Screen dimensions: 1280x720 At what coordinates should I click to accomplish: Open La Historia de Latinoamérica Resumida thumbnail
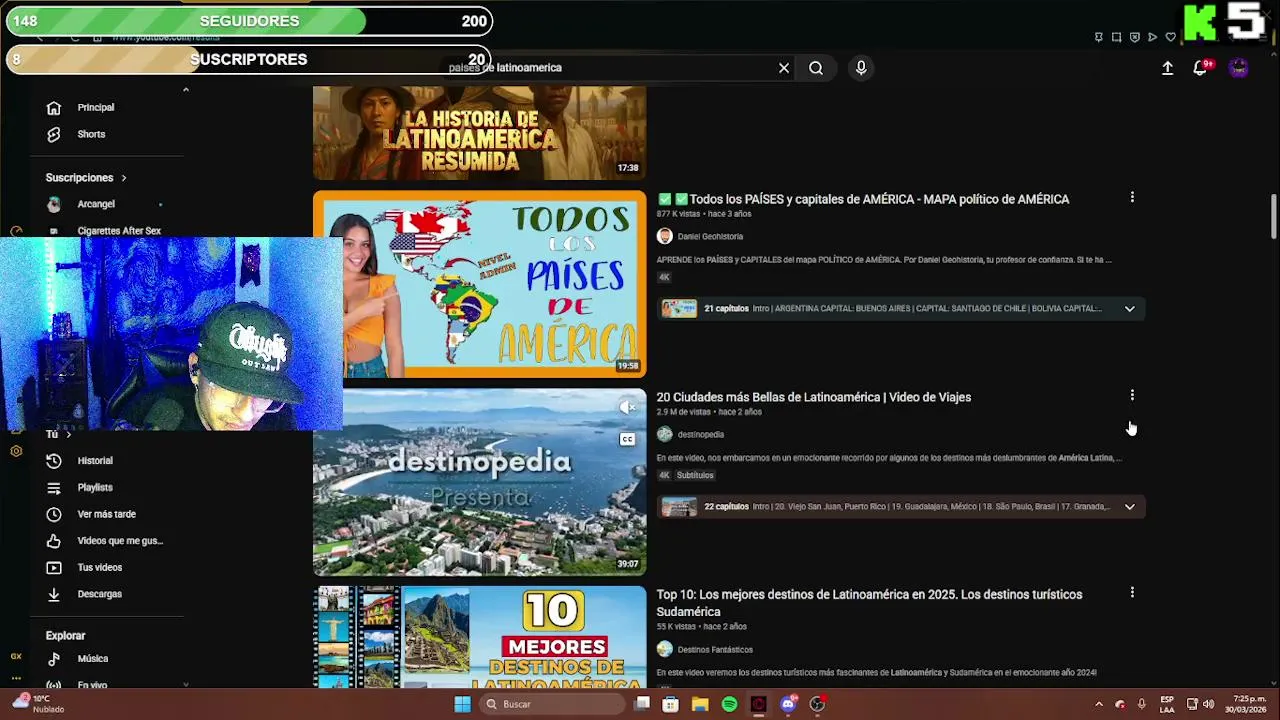[479, 133]
